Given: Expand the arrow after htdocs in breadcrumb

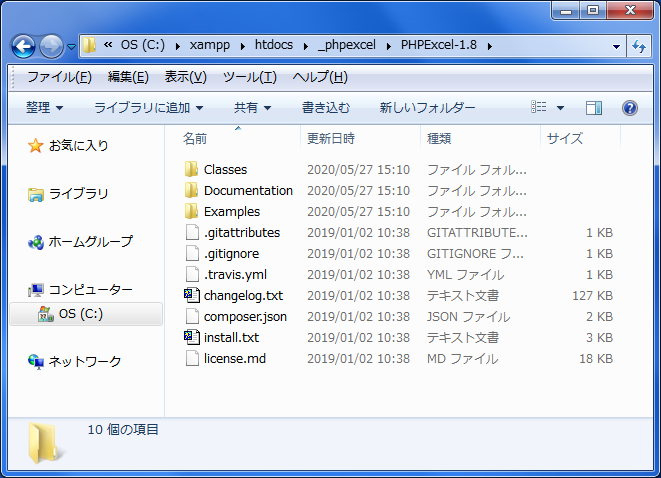Looking at the screenshot, I should point(306,46).
